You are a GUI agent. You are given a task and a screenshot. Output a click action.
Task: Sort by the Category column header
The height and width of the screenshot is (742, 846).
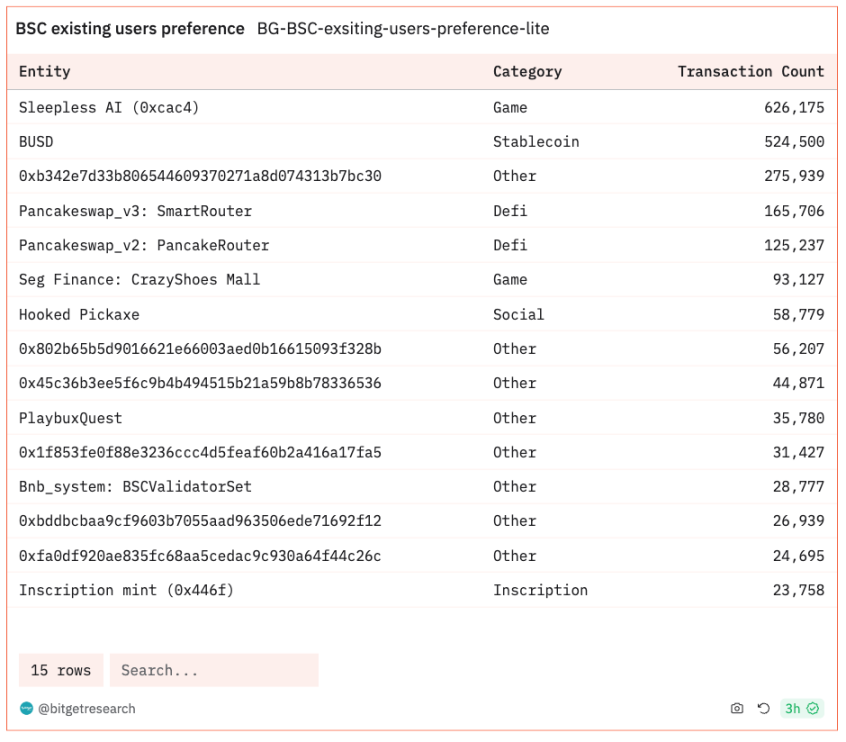(527, 72)
